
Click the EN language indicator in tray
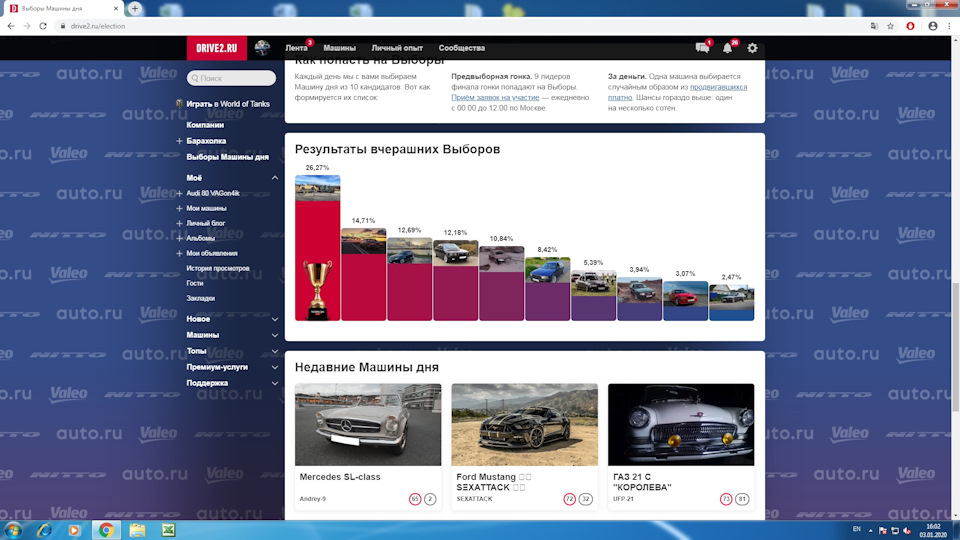pos(857,529)
